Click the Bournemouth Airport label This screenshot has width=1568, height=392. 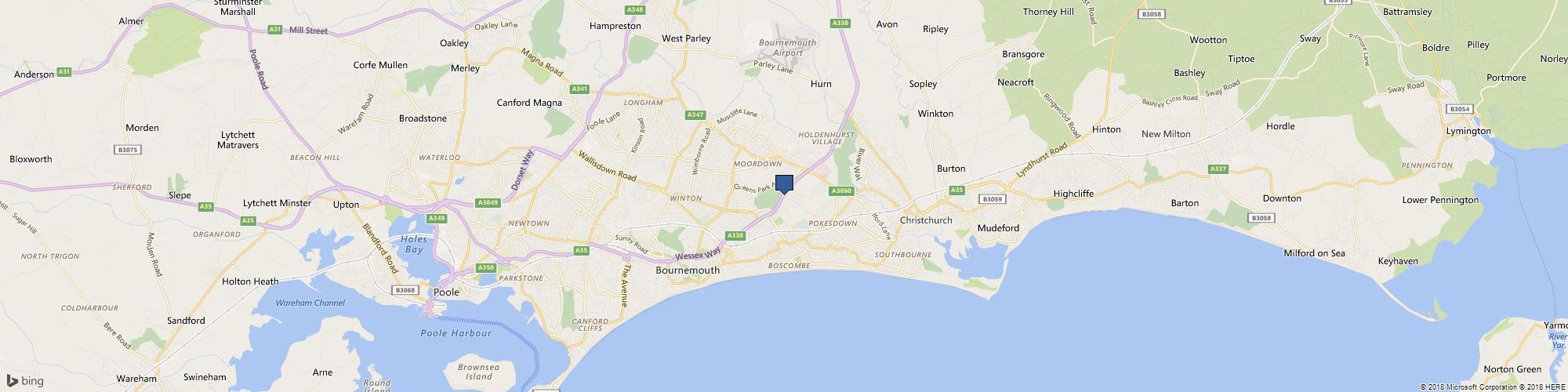point(787,48)
